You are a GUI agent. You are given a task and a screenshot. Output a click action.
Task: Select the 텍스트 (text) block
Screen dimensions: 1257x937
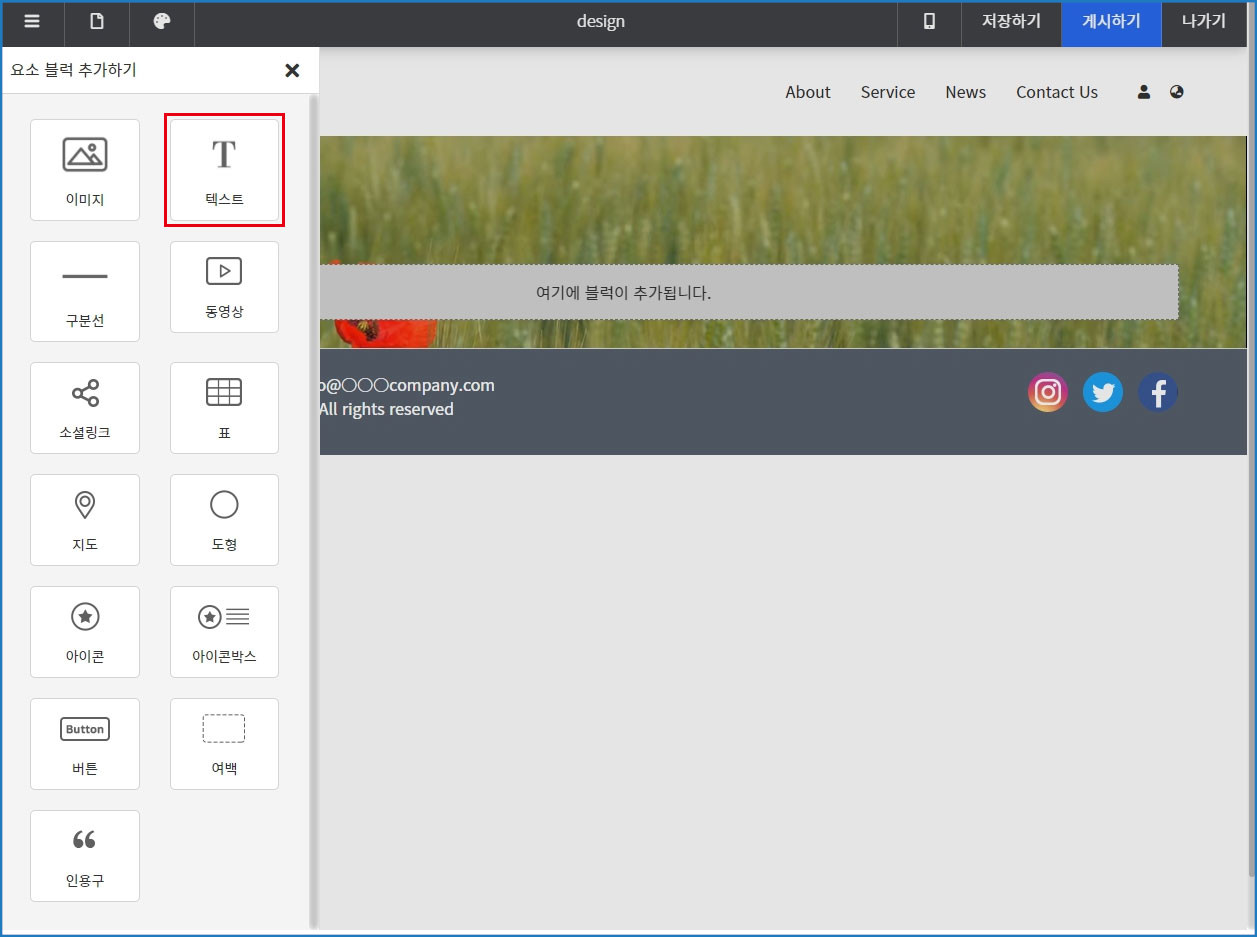coord(224,170)
